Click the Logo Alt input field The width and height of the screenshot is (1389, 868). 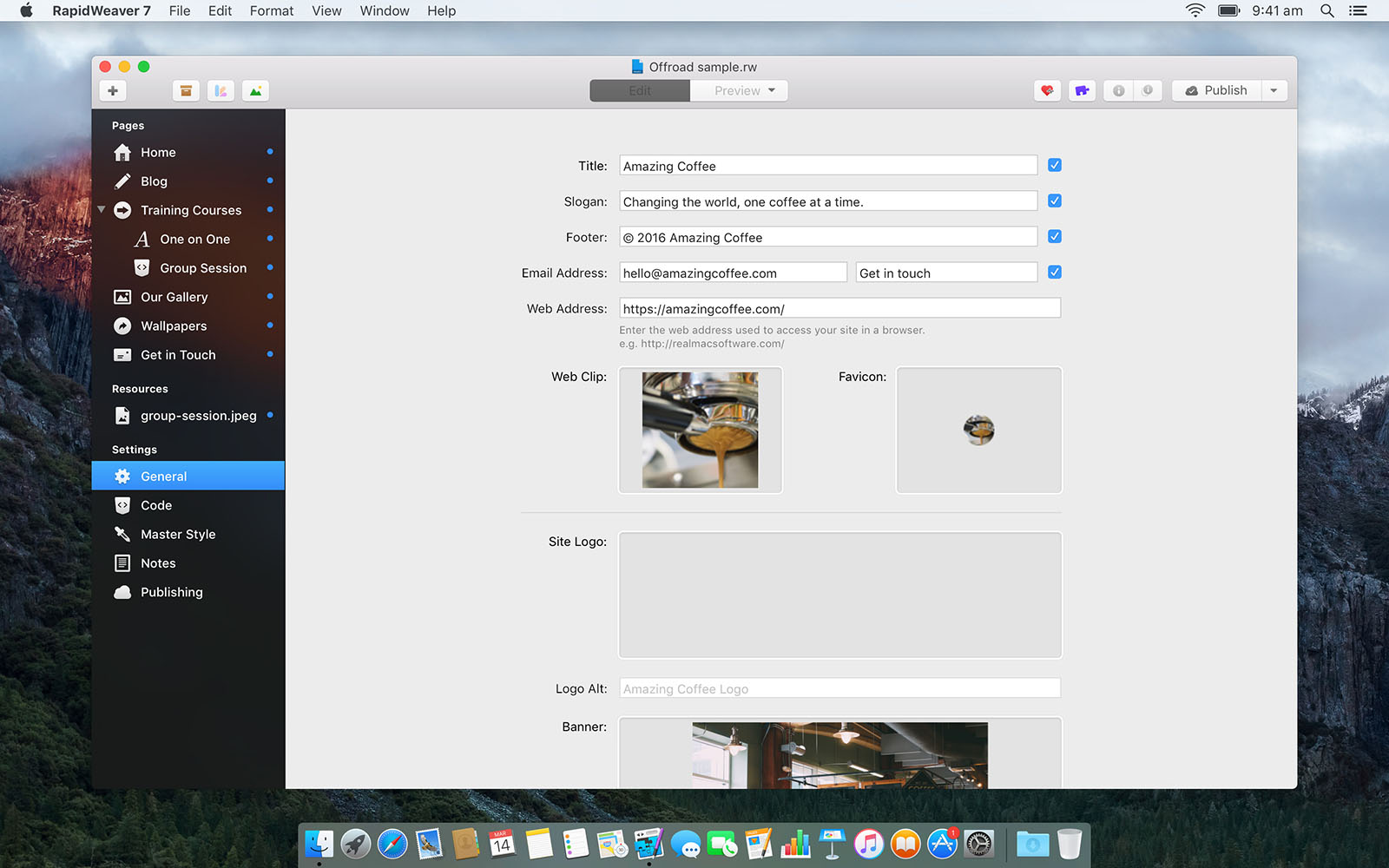coord(840,688)
